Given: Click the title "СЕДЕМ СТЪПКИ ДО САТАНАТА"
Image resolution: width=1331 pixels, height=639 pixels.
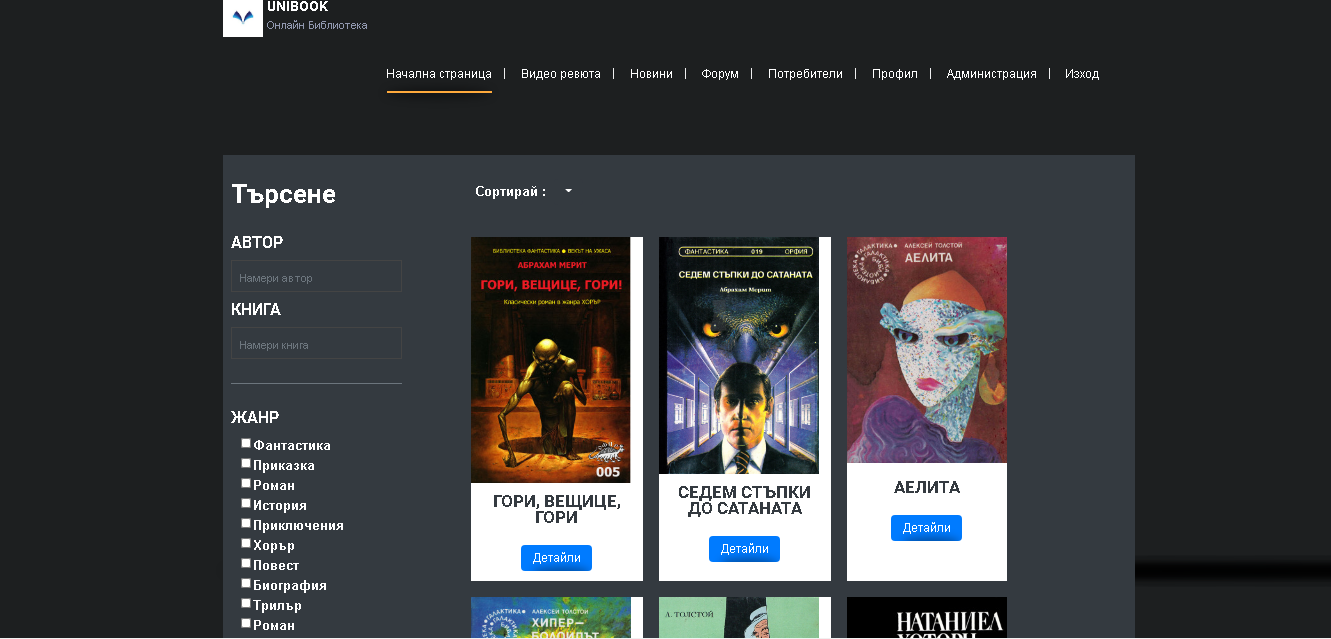Looking at the screenshot, I should click(744, 500).
